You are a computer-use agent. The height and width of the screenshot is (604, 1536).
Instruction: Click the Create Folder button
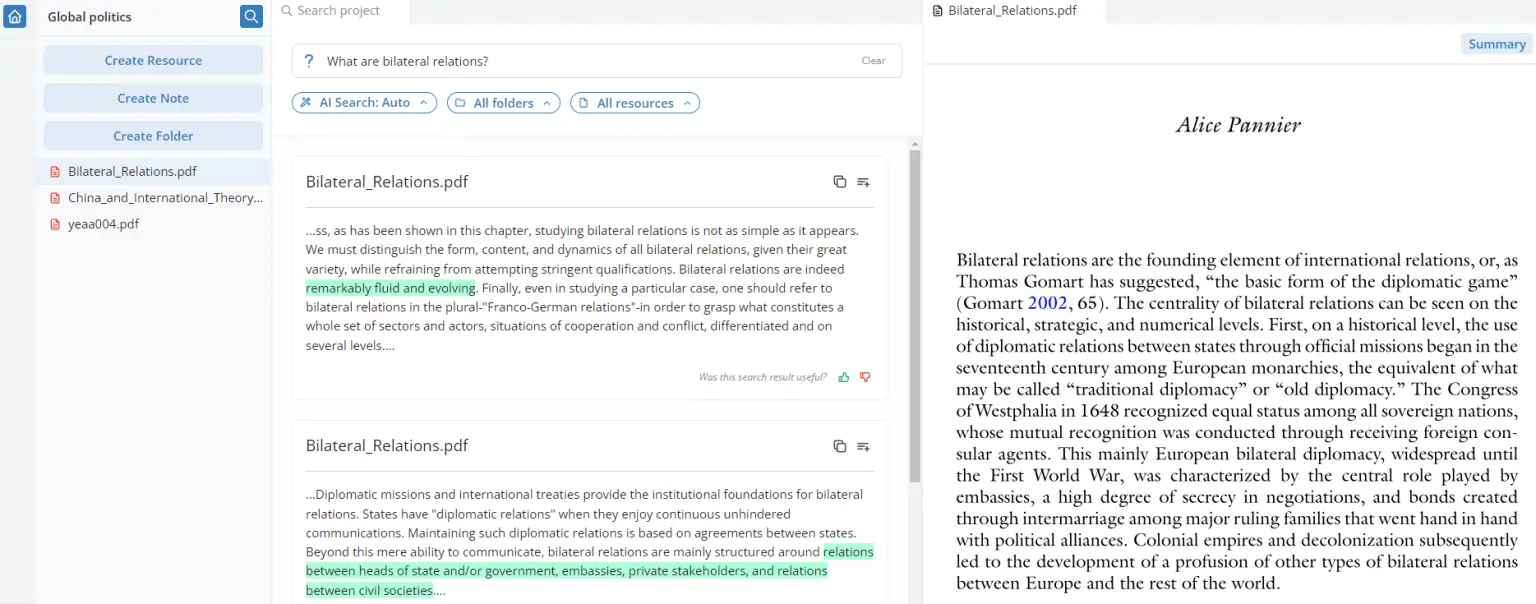click(153, 136)
